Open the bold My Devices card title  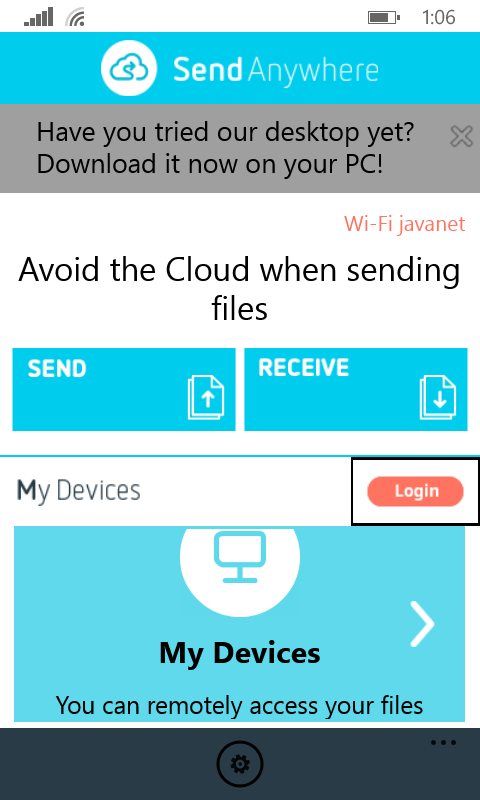pyautogui.click(x=240, y=653)
